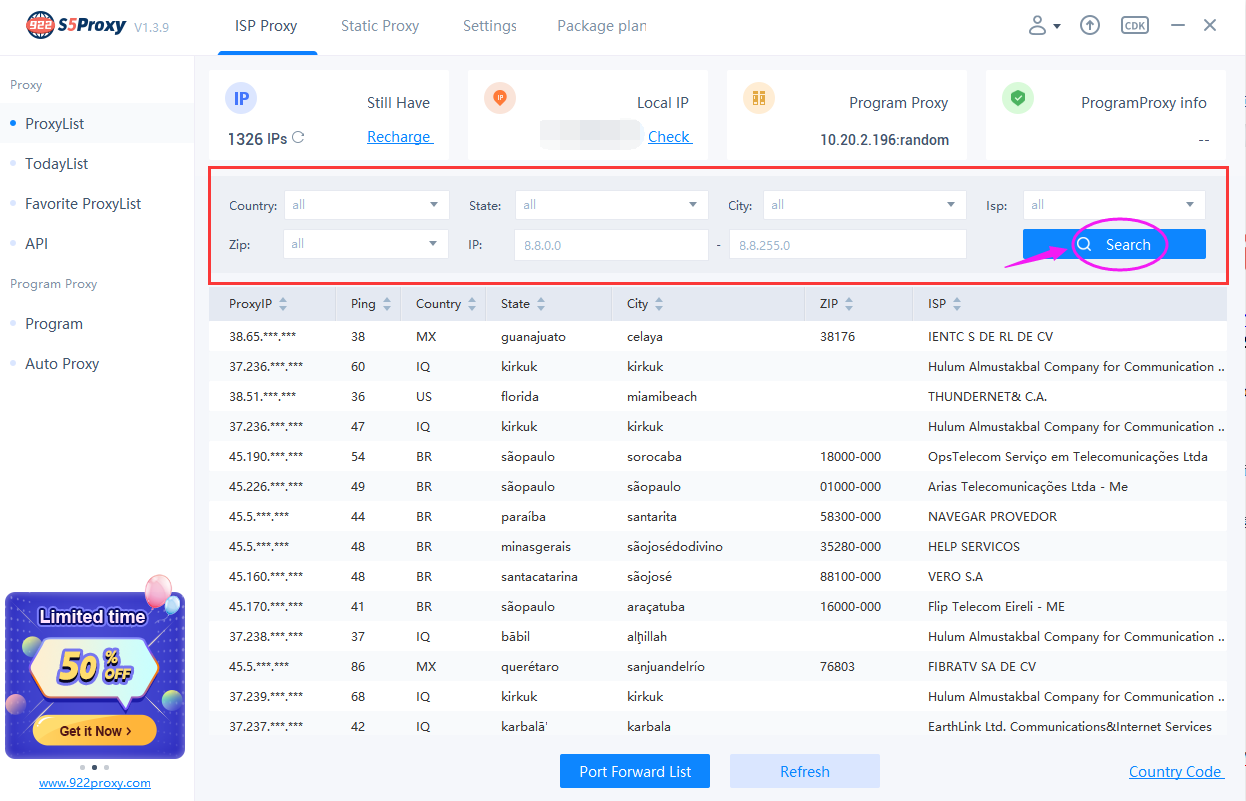Click the IP balance icon
The image size is (1246, 801).
[241, 99]
